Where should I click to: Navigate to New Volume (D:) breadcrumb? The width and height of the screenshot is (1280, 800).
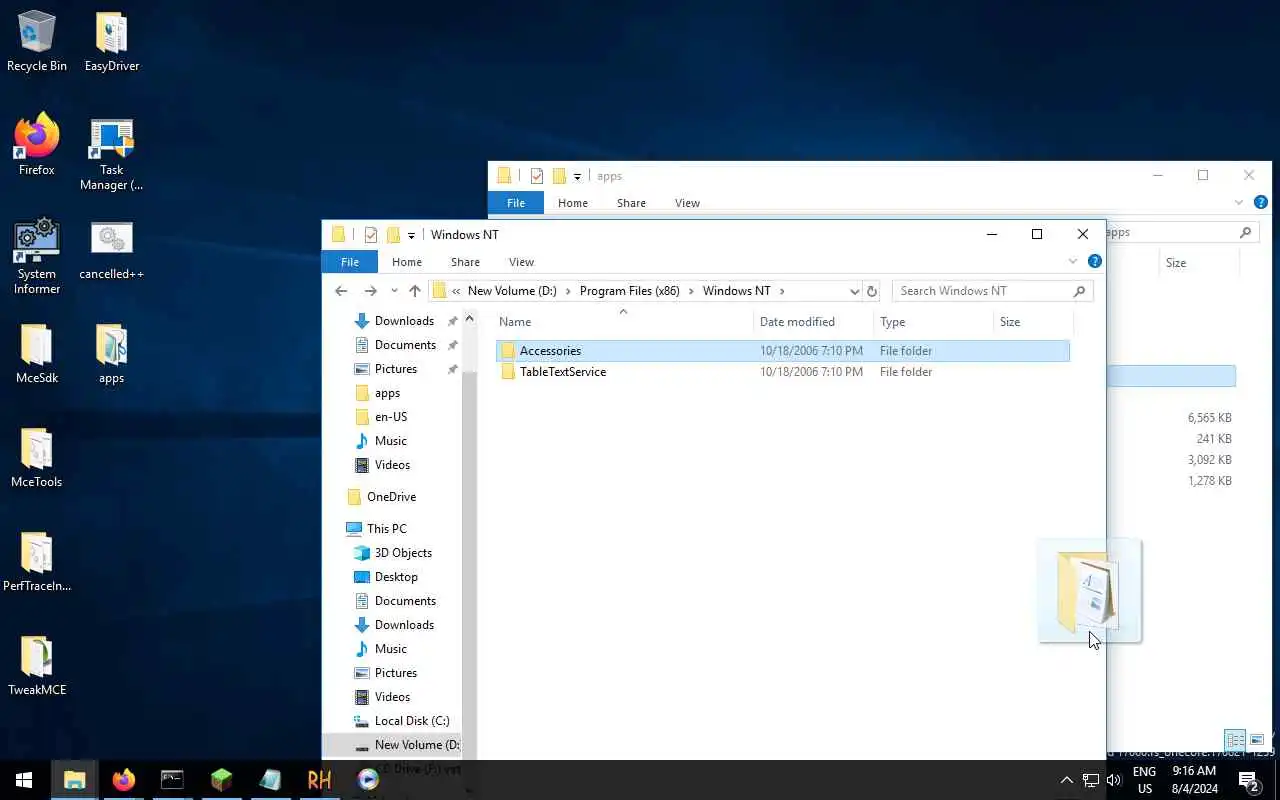coord(512,291)
